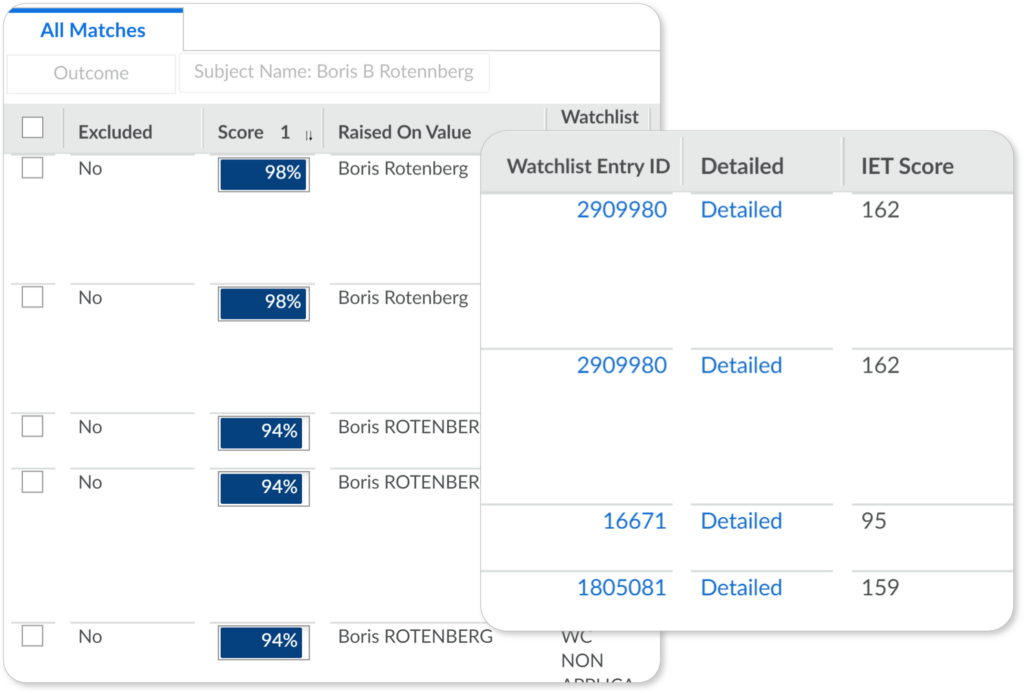The width and height of the screenshot is (1024, 693).
Task: Click the sort arrows in Score column
Action: click(308, 134)
